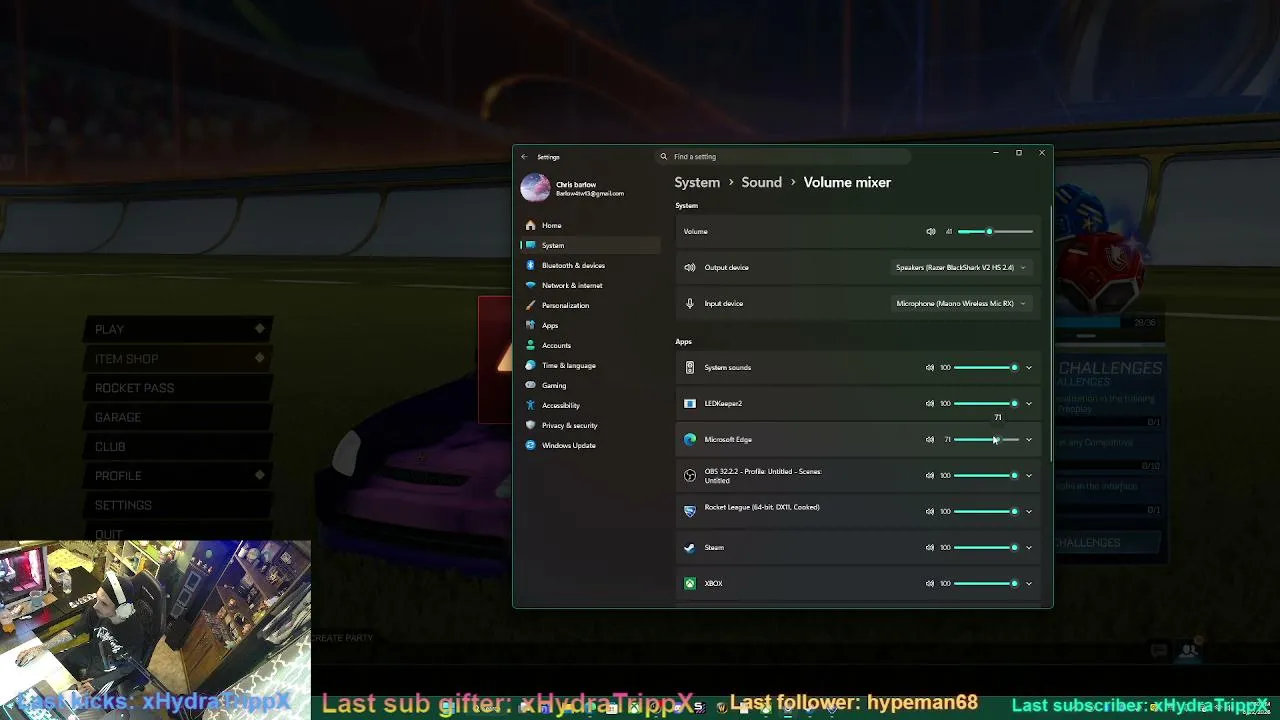
Task: Mute XBOX audio in the mixer
Action: click(930, 584)
